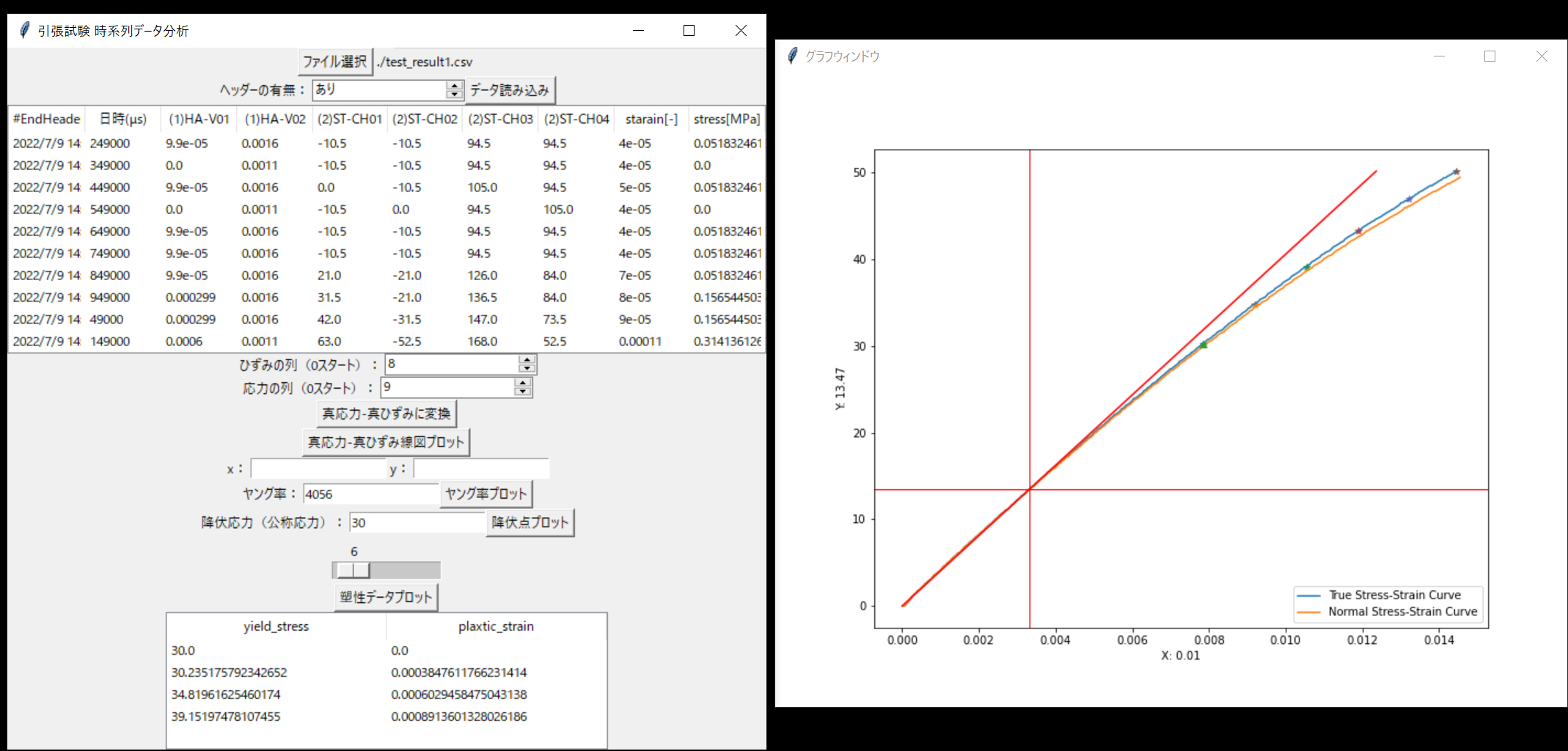This screenshot has width=1568, height=751.
Task: Click the ヤング率 field containing 4056
Action: point(371,494)
